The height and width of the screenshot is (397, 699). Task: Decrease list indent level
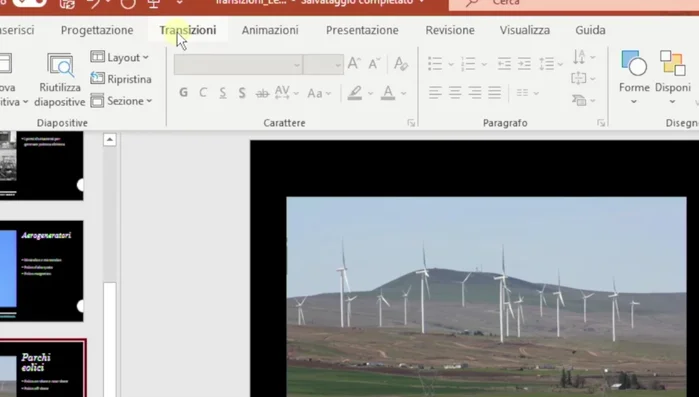504,64
